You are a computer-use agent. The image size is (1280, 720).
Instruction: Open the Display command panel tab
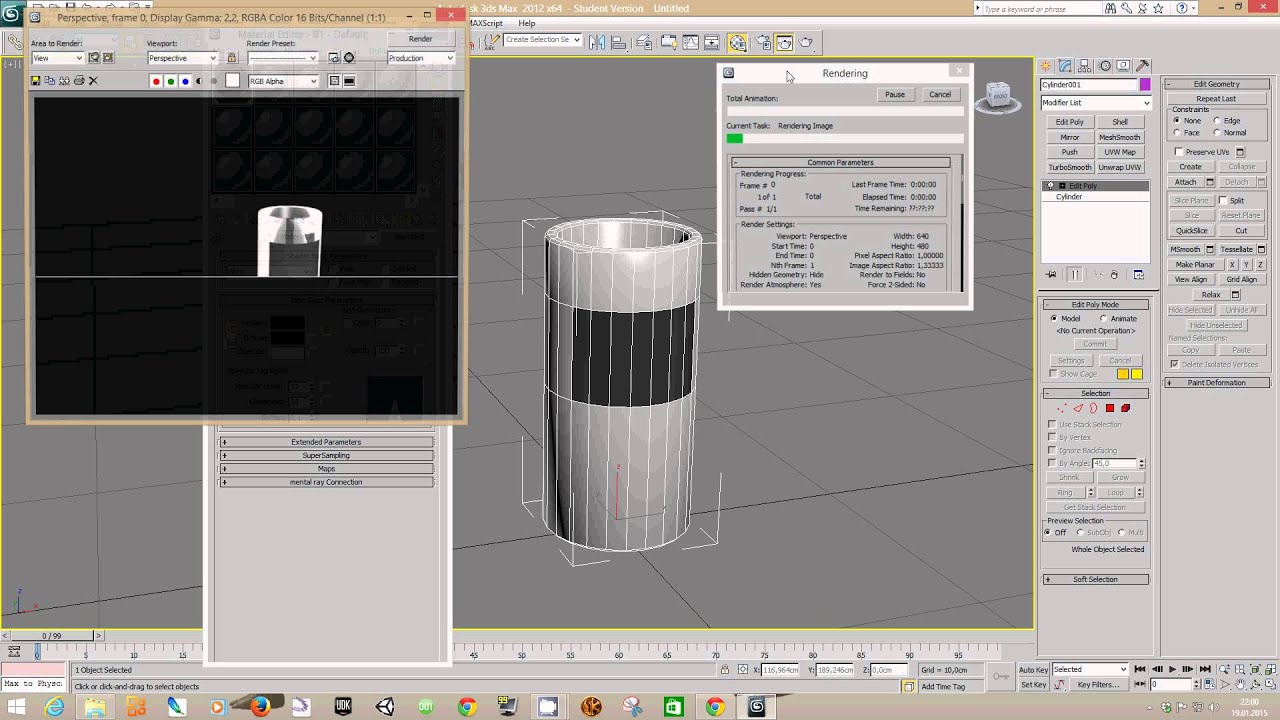(1124, 66)
